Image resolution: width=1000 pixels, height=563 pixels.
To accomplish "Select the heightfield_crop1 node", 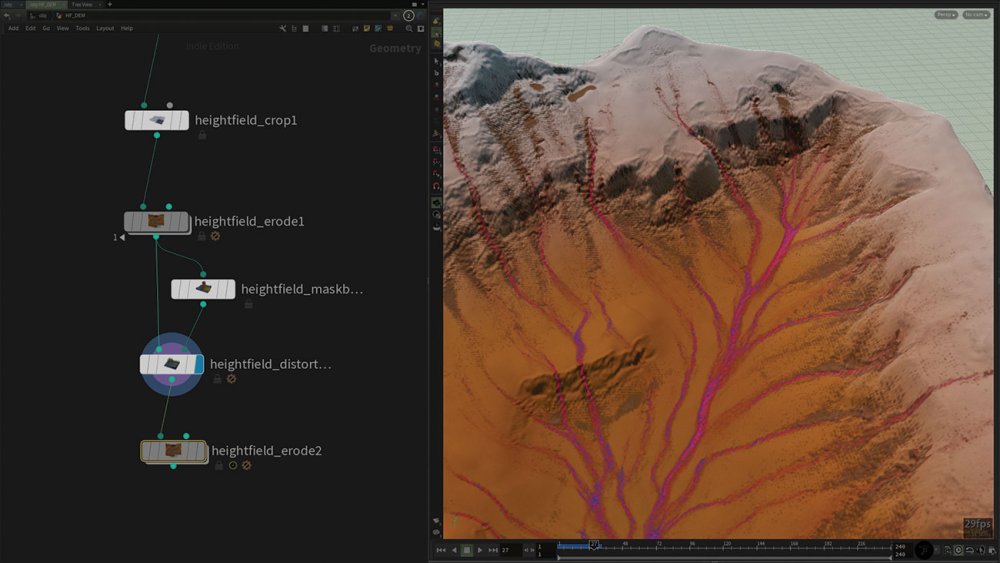I will [156, 120].
